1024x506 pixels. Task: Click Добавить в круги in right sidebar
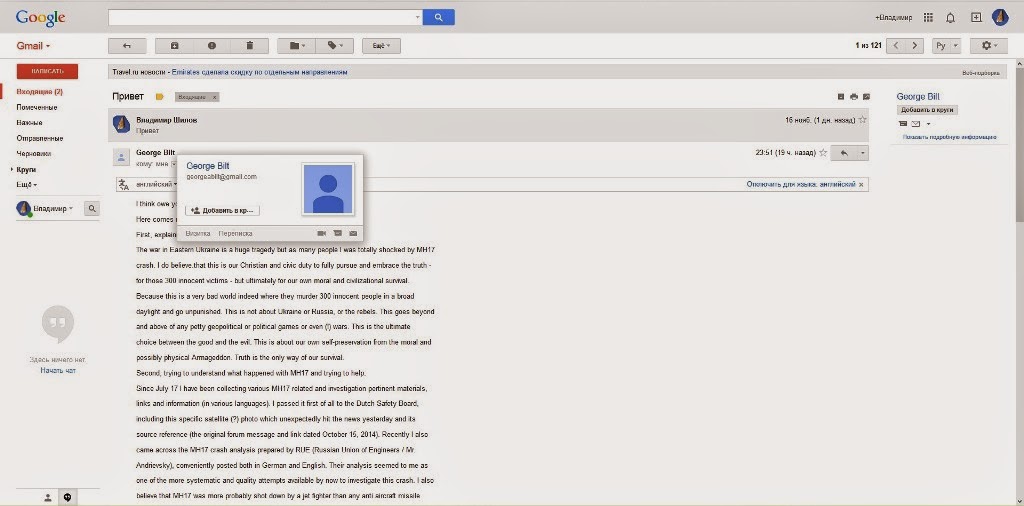click(x=927, y=110)
